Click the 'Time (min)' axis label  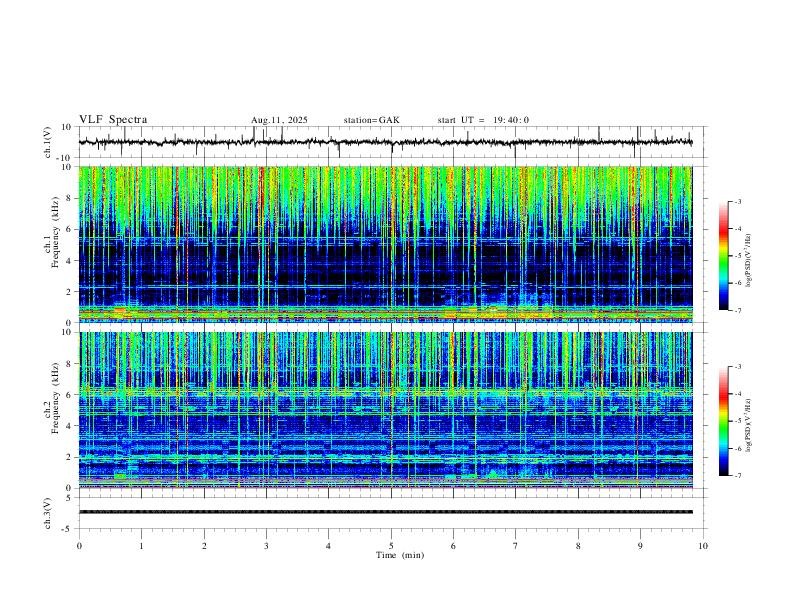[x=400, y=555]
